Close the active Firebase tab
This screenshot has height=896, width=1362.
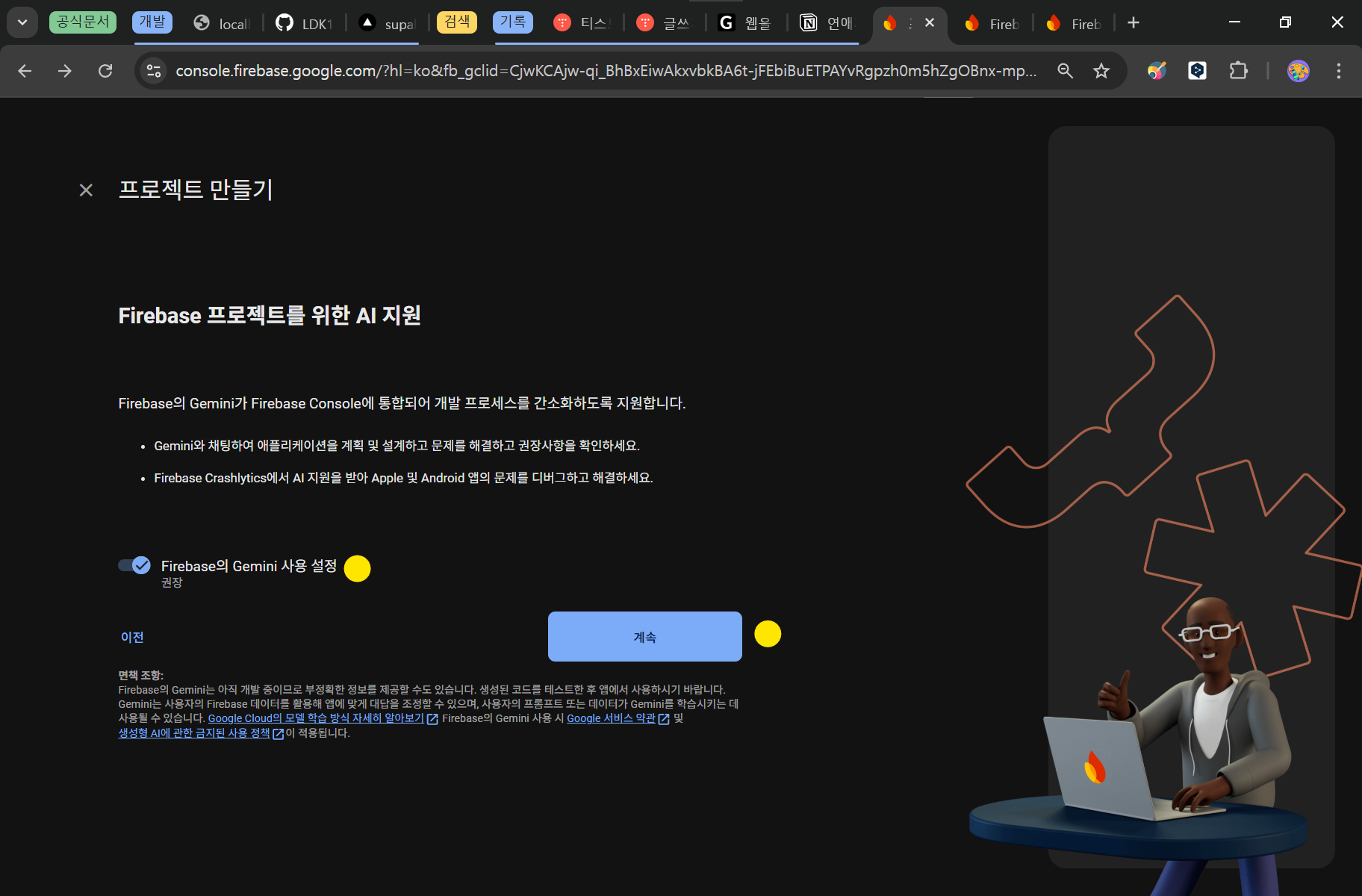pos(930,23)
